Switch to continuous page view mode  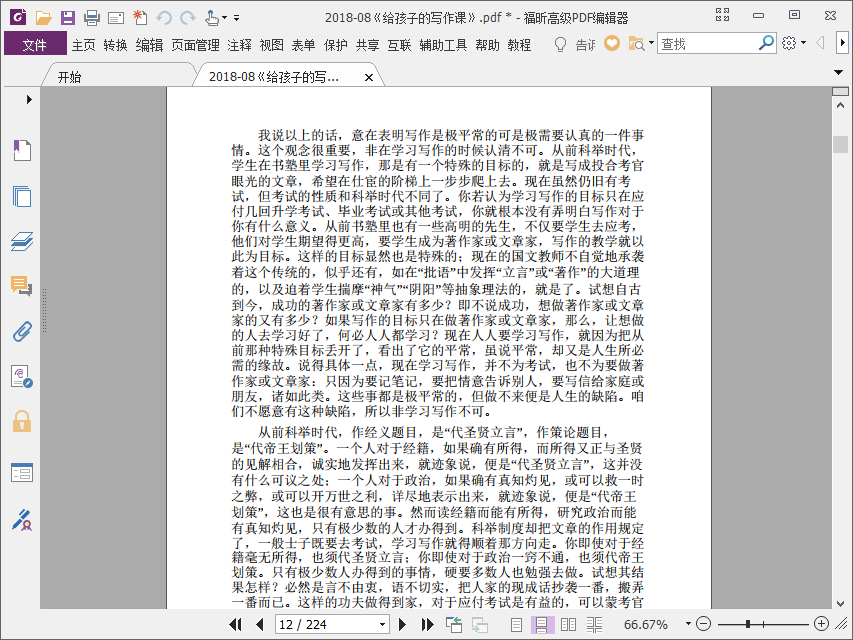pyautogui.click(x=542, y=624)
